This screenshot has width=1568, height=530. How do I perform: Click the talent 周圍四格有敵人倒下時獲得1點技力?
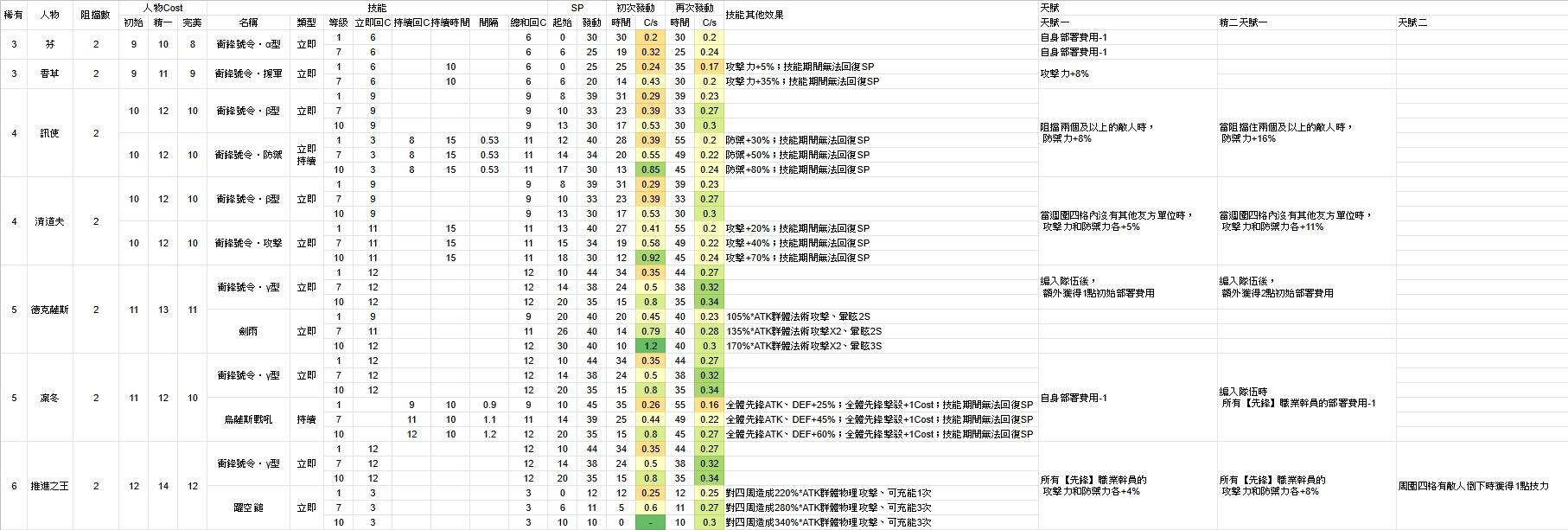(1473, 486)
